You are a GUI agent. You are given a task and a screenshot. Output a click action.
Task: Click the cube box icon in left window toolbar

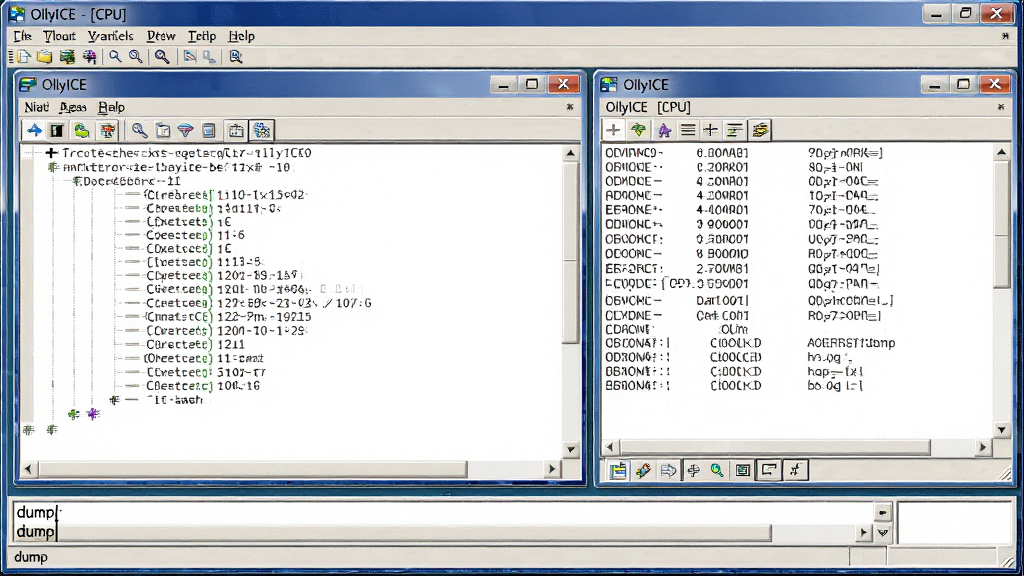[x=163, y=131]
